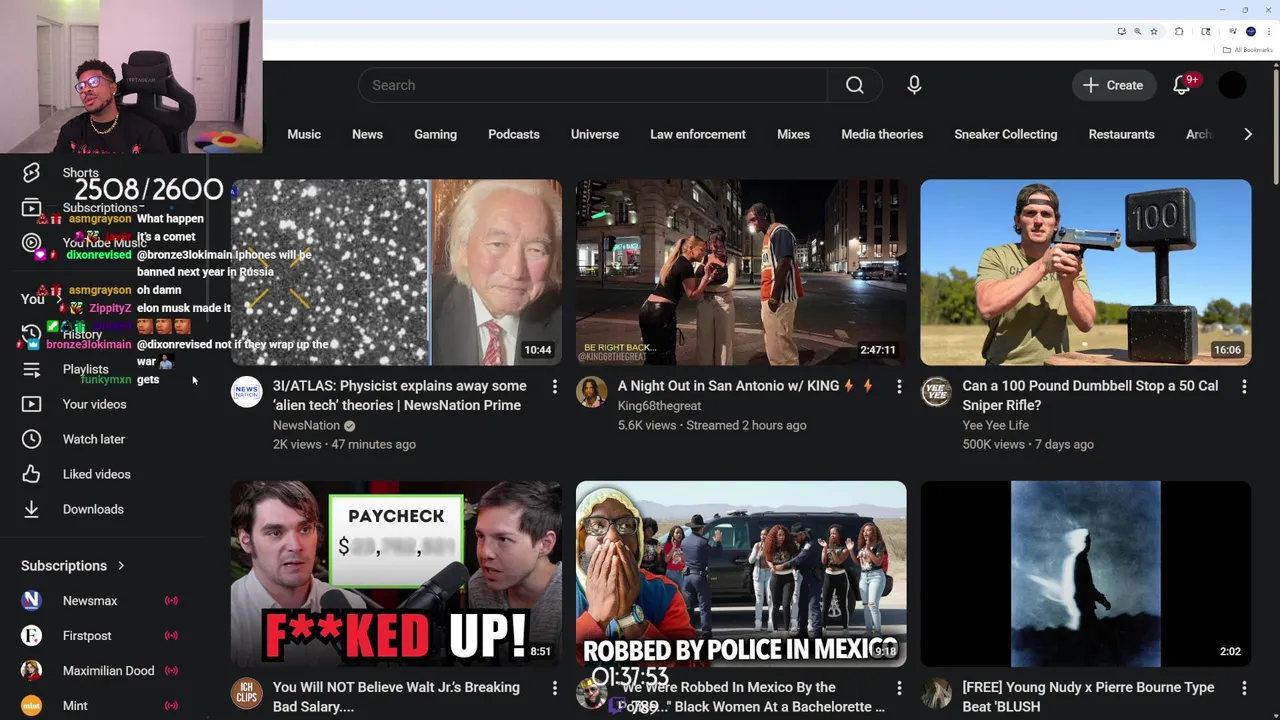This screenshot has width=1280, height=720.
Task: Click the search magnifier button
Action: (x=855, y=85)
